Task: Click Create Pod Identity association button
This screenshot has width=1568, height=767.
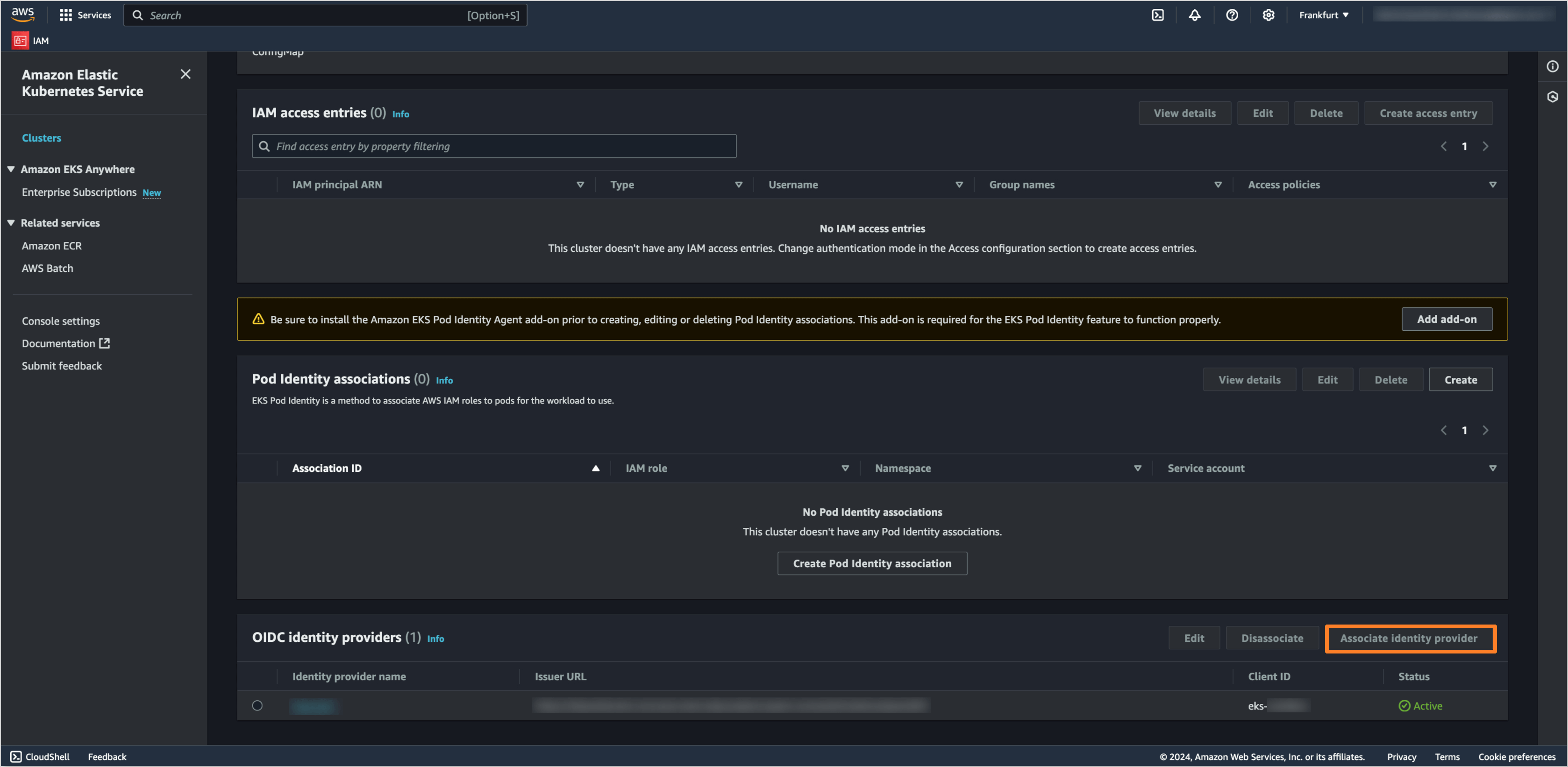Action: 872,564
